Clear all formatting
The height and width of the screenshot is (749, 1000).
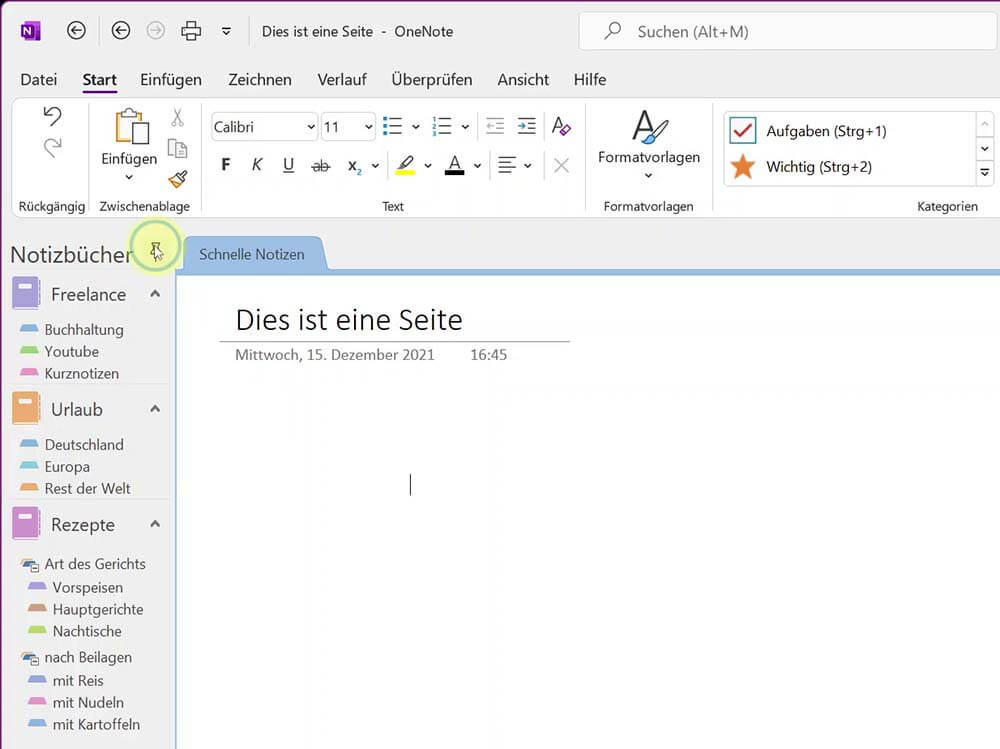click(x=561, y=126)
